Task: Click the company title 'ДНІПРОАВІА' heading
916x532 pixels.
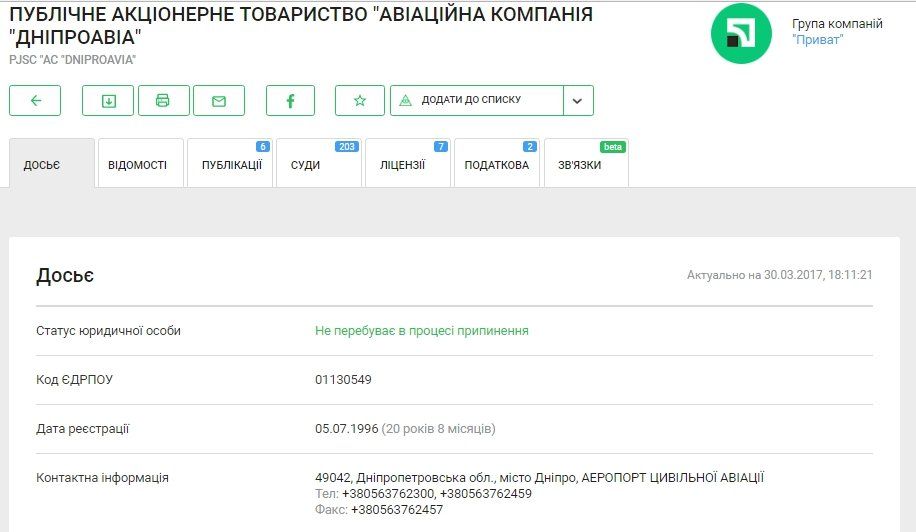Action: pyautogui.click(x=301, y=25)
